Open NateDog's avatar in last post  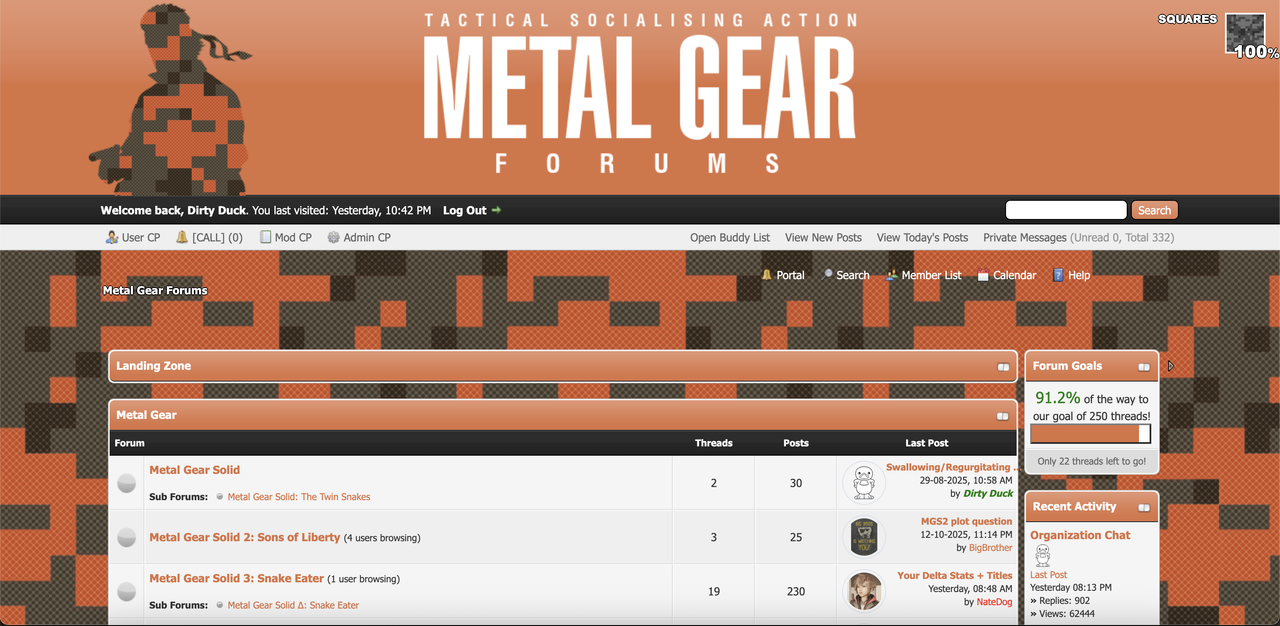(864, 591)
